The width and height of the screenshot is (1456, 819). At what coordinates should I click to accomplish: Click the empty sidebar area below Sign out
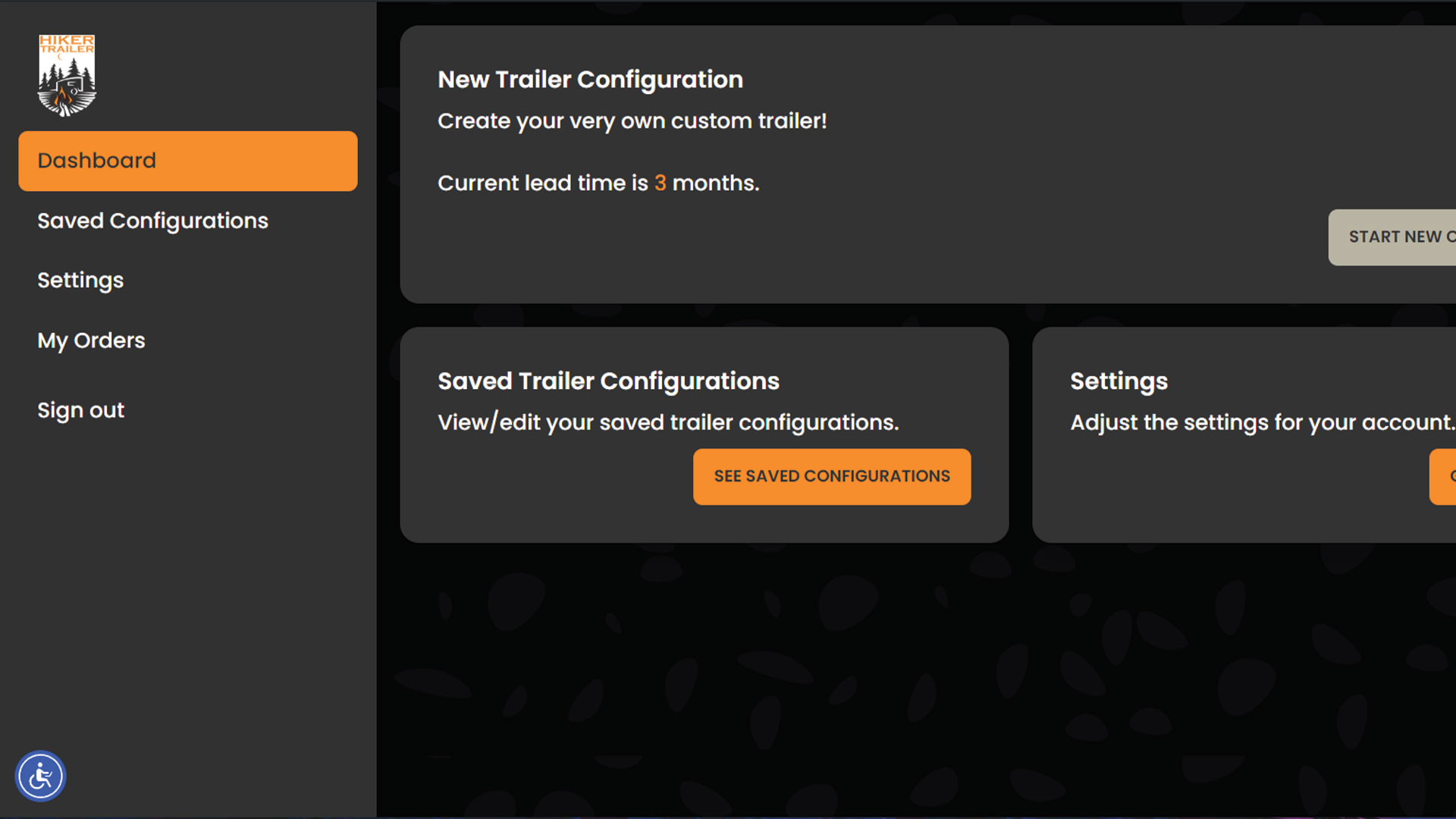[x=187, y=591]
